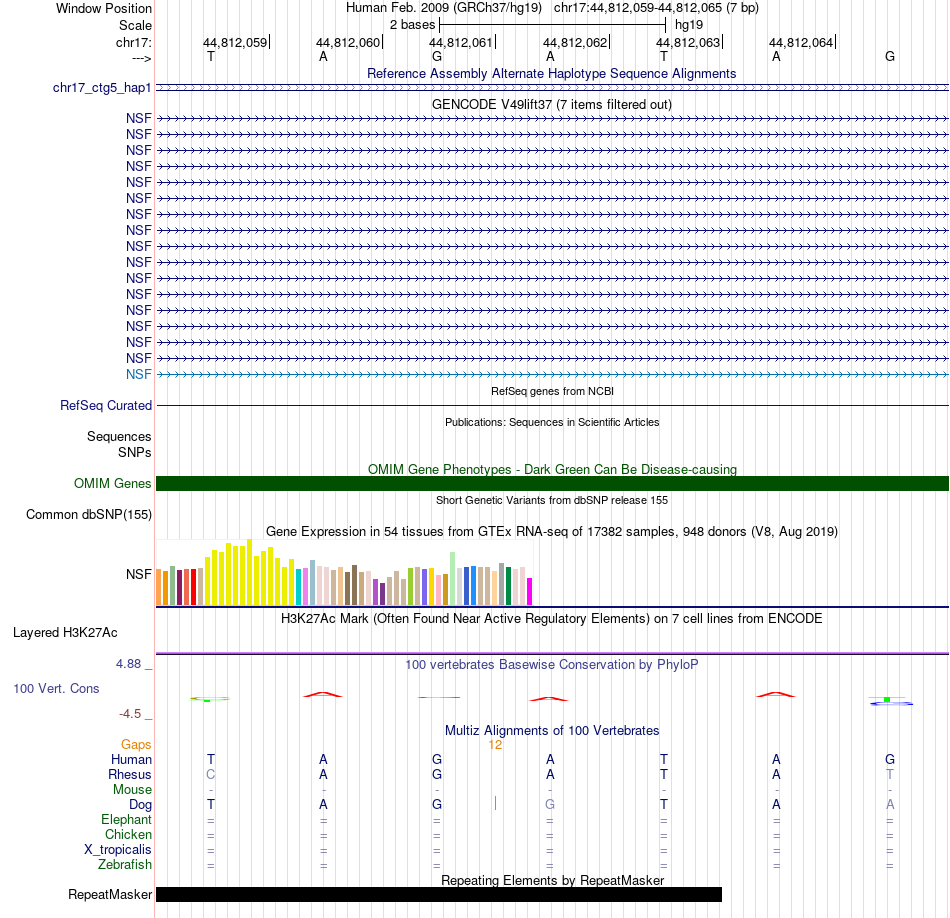Open the Repeating Elements by RepeatMasker title

pyautogui.click(x=553, y=880)
